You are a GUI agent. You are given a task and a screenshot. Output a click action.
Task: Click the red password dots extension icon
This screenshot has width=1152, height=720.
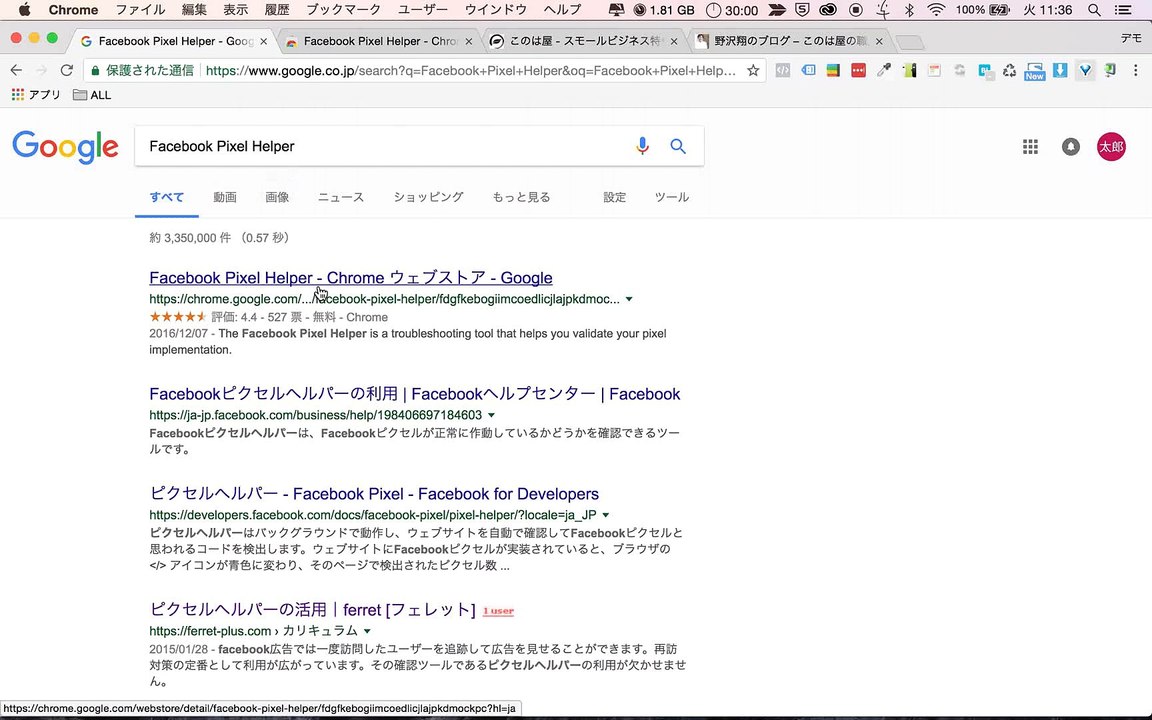coord(858,71)
